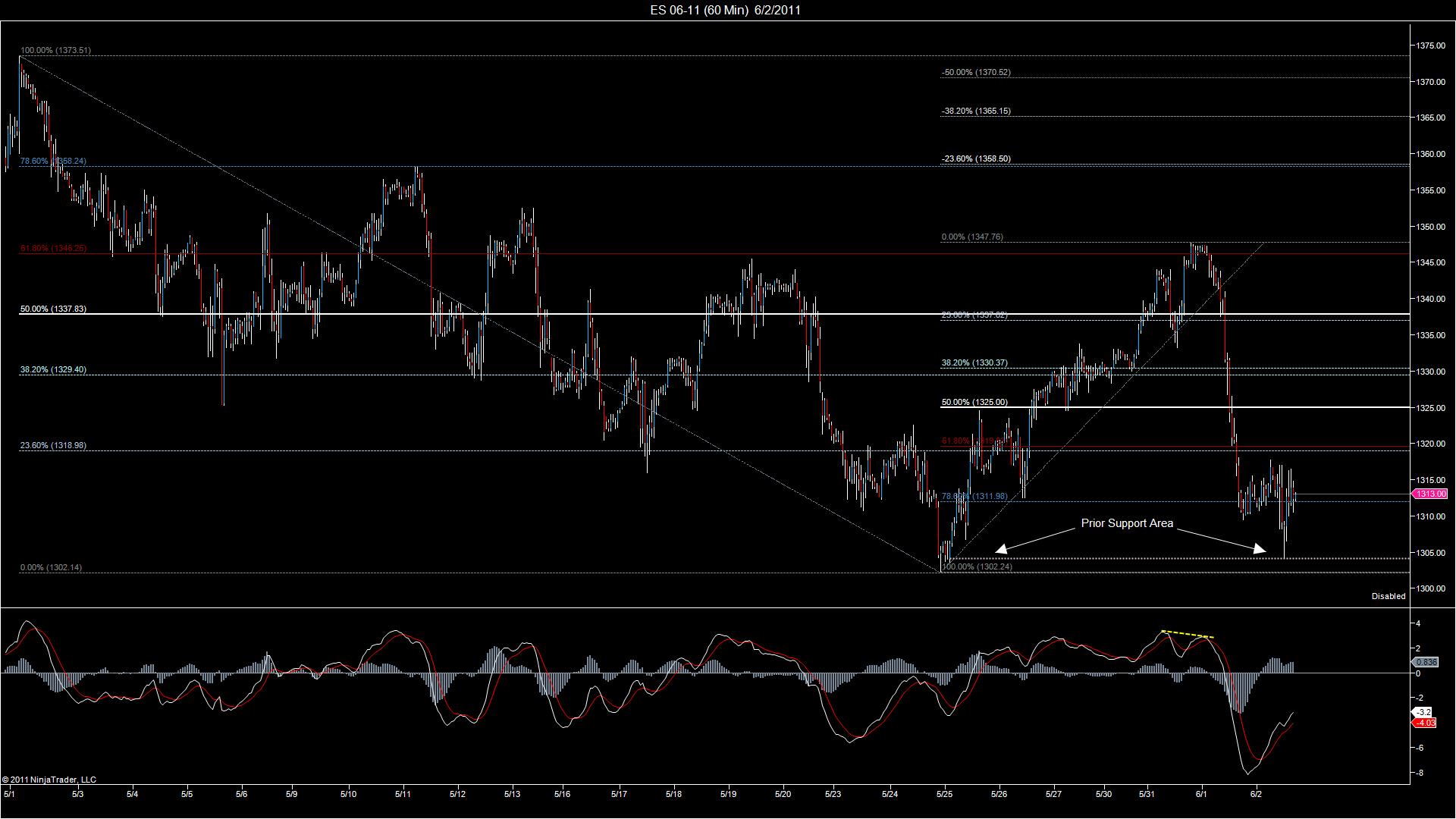Click the ES 06-11 60 Min chart title
The height and width of the screenshot is (819, 1456).
[726, 10]
